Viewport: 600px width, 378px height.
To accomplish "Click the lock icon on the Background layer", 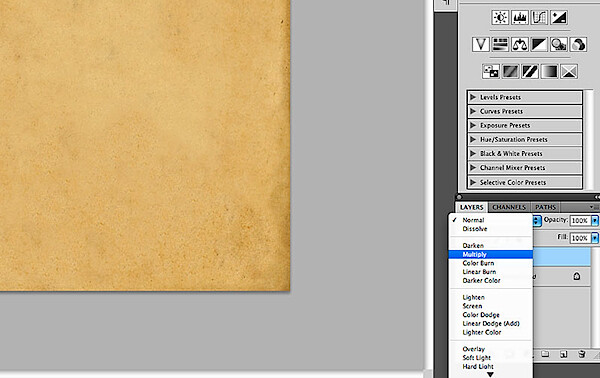I will [577, 276].
